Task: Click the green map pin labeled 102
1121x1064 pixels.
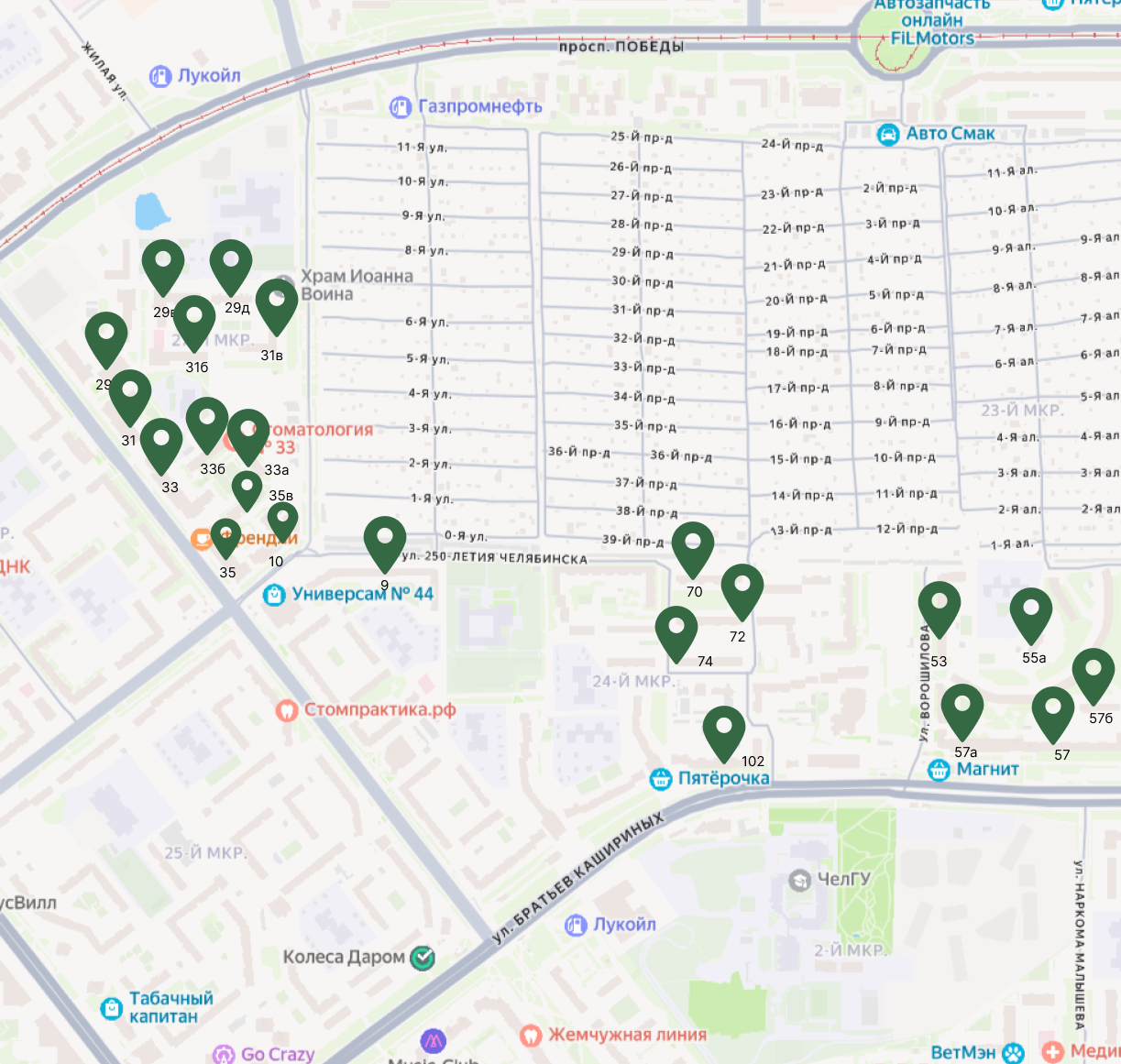Action: (x=724, y=729)
